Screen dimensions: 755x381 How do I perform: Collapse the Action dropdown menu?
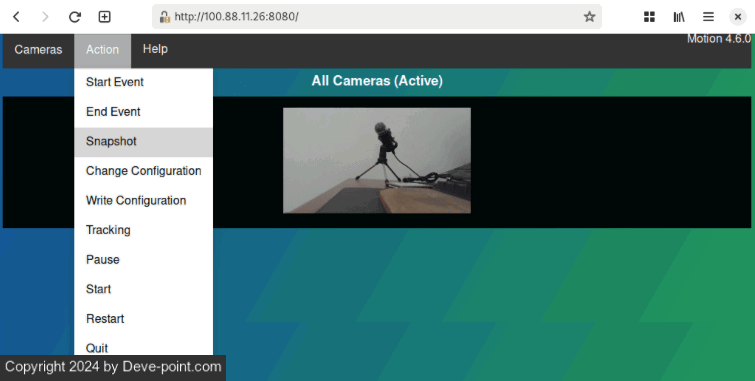pyautogui.click(x=103, y=50)
